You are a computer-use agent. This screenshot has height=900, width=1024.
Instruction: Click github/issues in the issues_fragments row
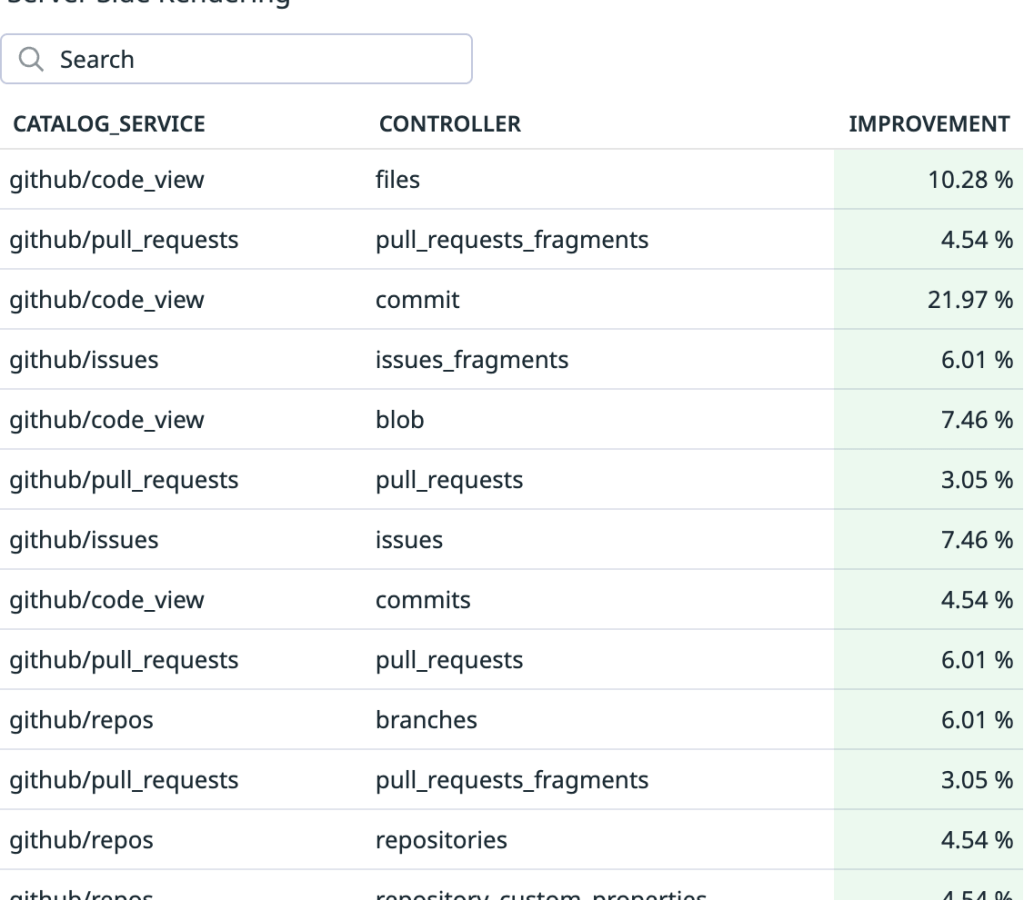(x=84, y=360)
